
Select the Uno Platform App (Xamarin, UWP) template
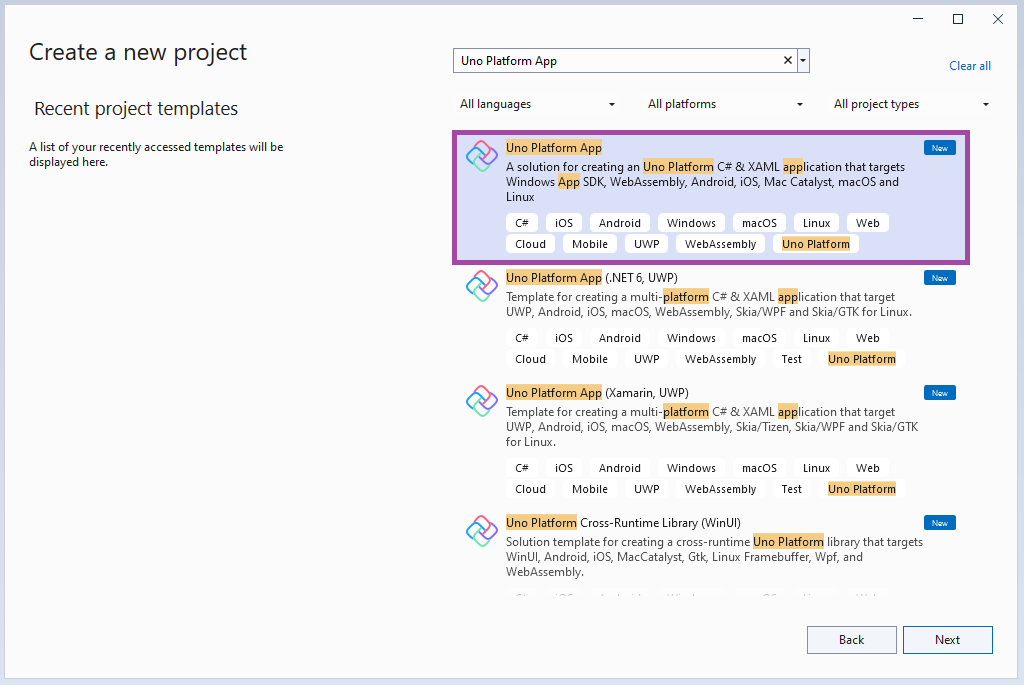pyautogui.click(x=711, y=444)
